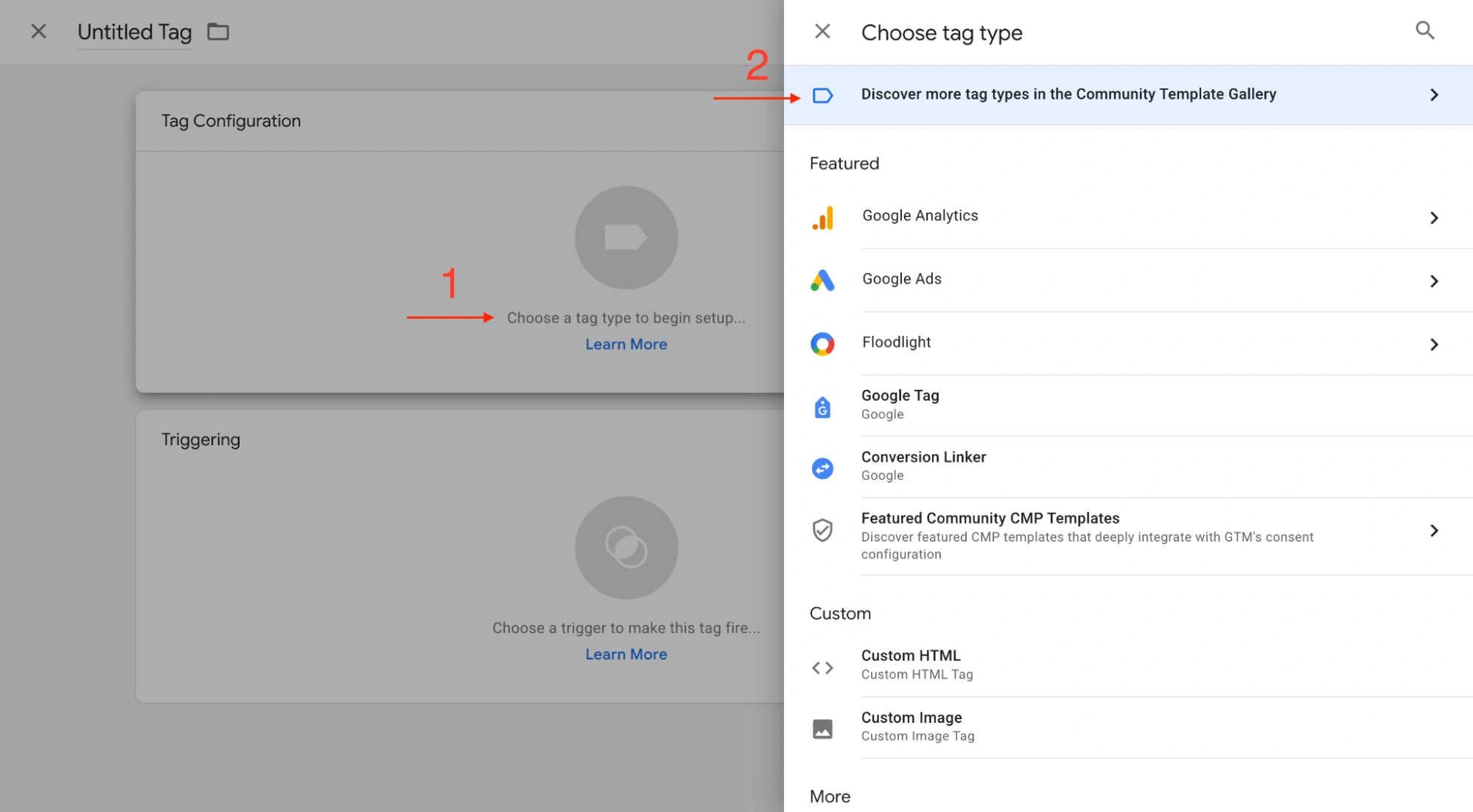Viewport: 1473px width, 812px height.
Task: Click the Floodlight ring icon
Action: (x=822, y=344)
